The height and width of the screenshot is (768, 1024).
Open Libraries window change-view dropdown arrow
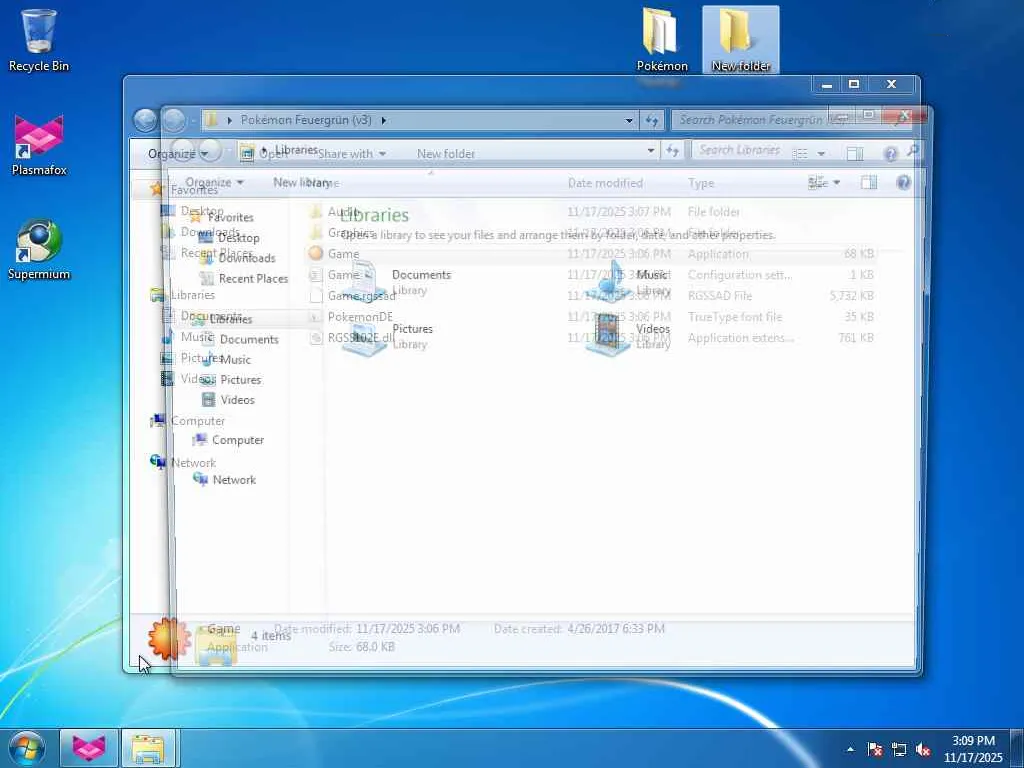pos(837,183)
